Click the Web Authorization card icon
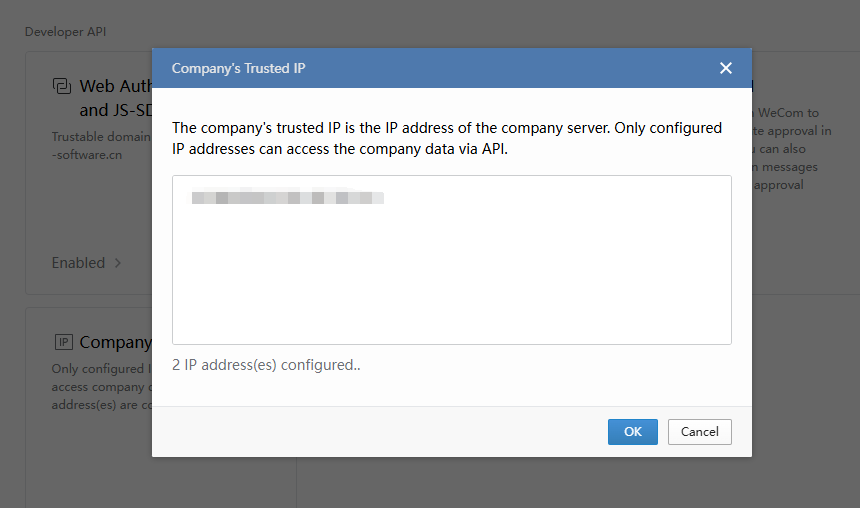Image resolution: width=860 pixels, height=508 pixels. pos(62,87)
